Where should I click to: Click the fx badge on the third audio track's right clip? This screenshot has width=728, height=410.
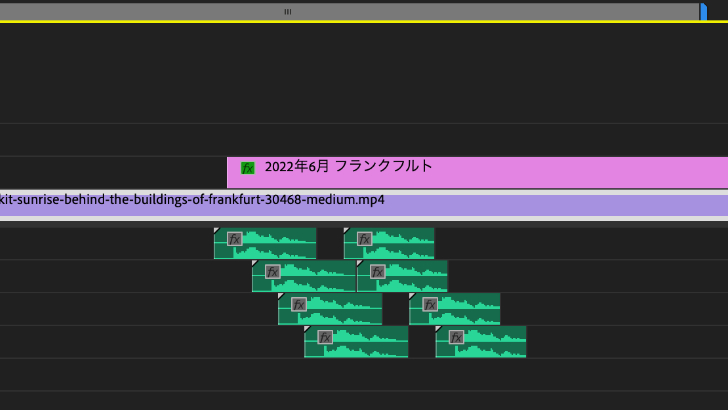click(430, 305)
